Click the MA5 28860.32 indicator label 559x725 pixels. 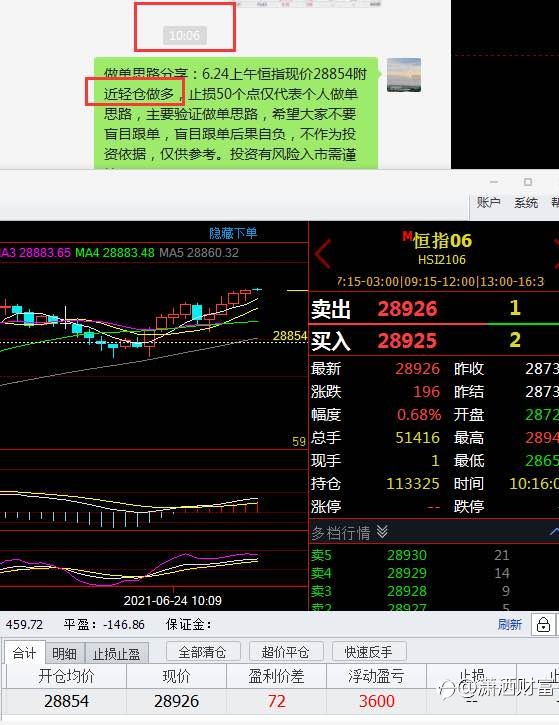(x=199, y=252)
